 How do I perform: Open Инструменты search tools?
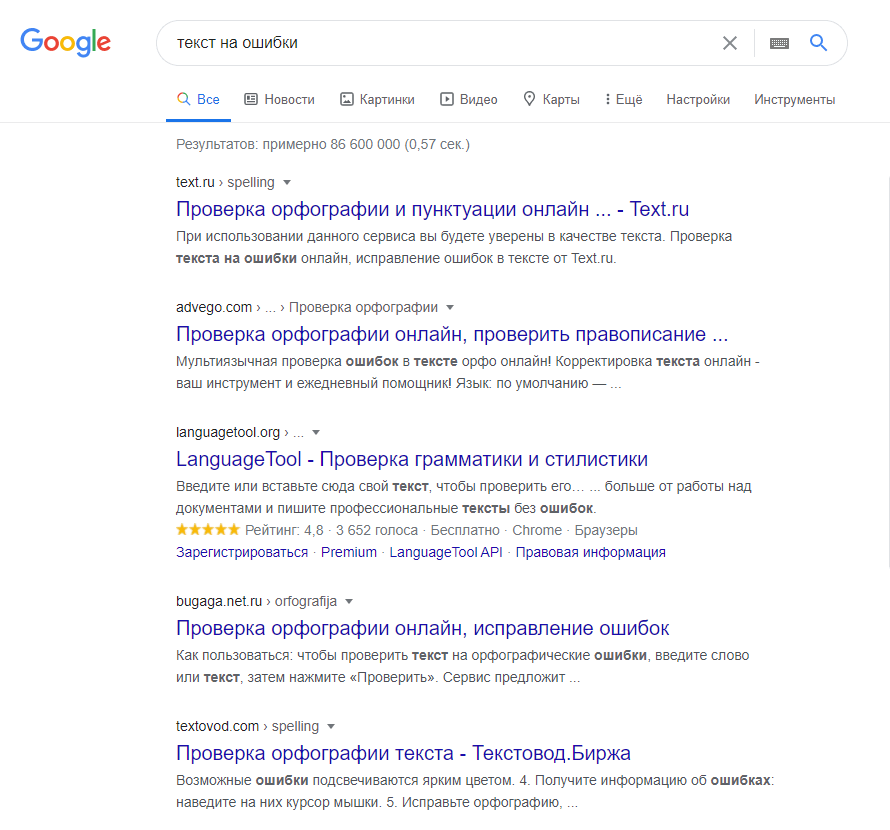pos(794,99)
